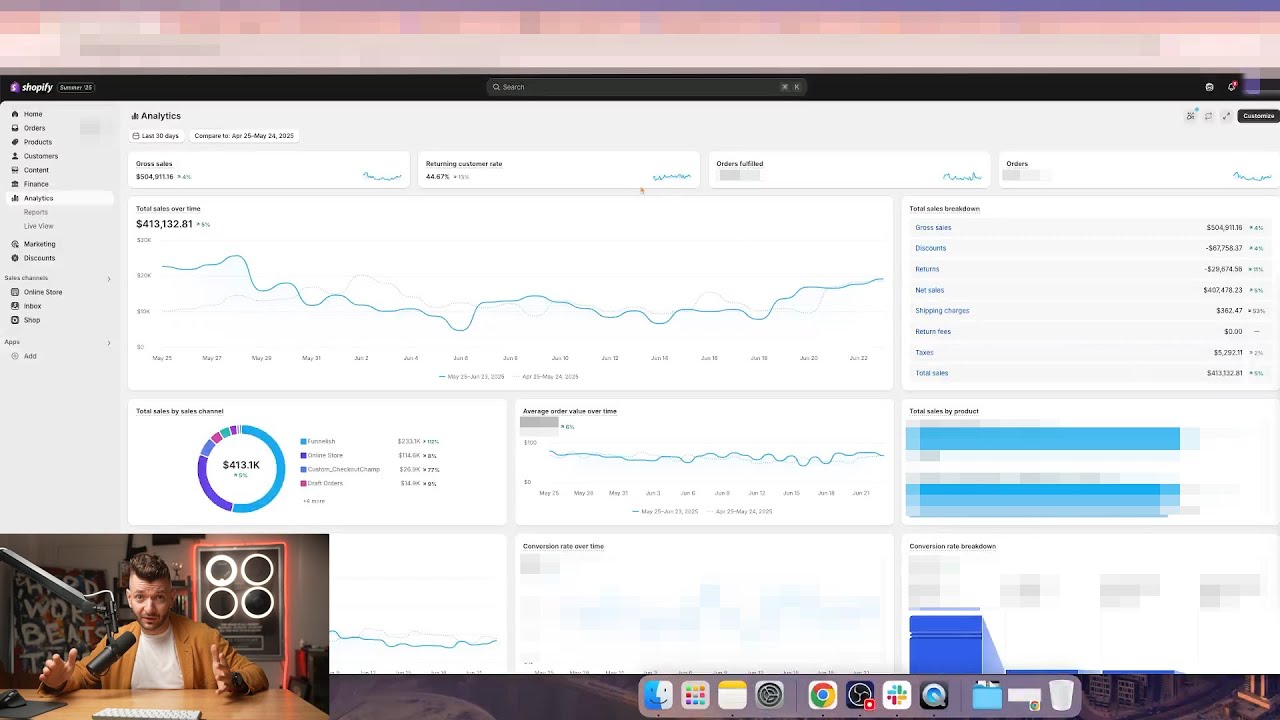Open the Returns breakdown link
Viewport: 1280px width, 720px height.
[x=927, y=269]
